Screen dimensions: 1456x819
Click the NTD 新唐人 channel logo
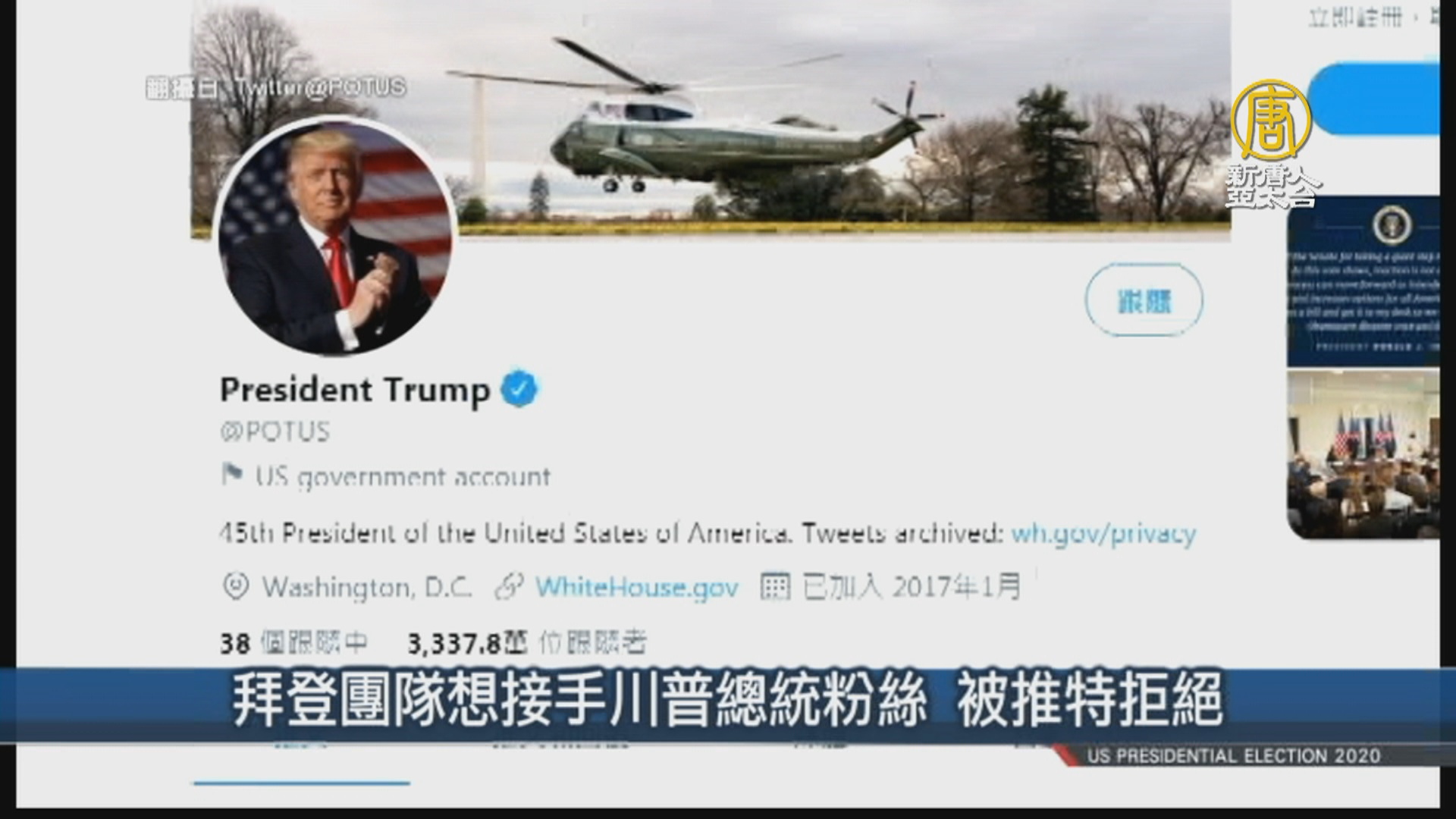click(1272, 143)
